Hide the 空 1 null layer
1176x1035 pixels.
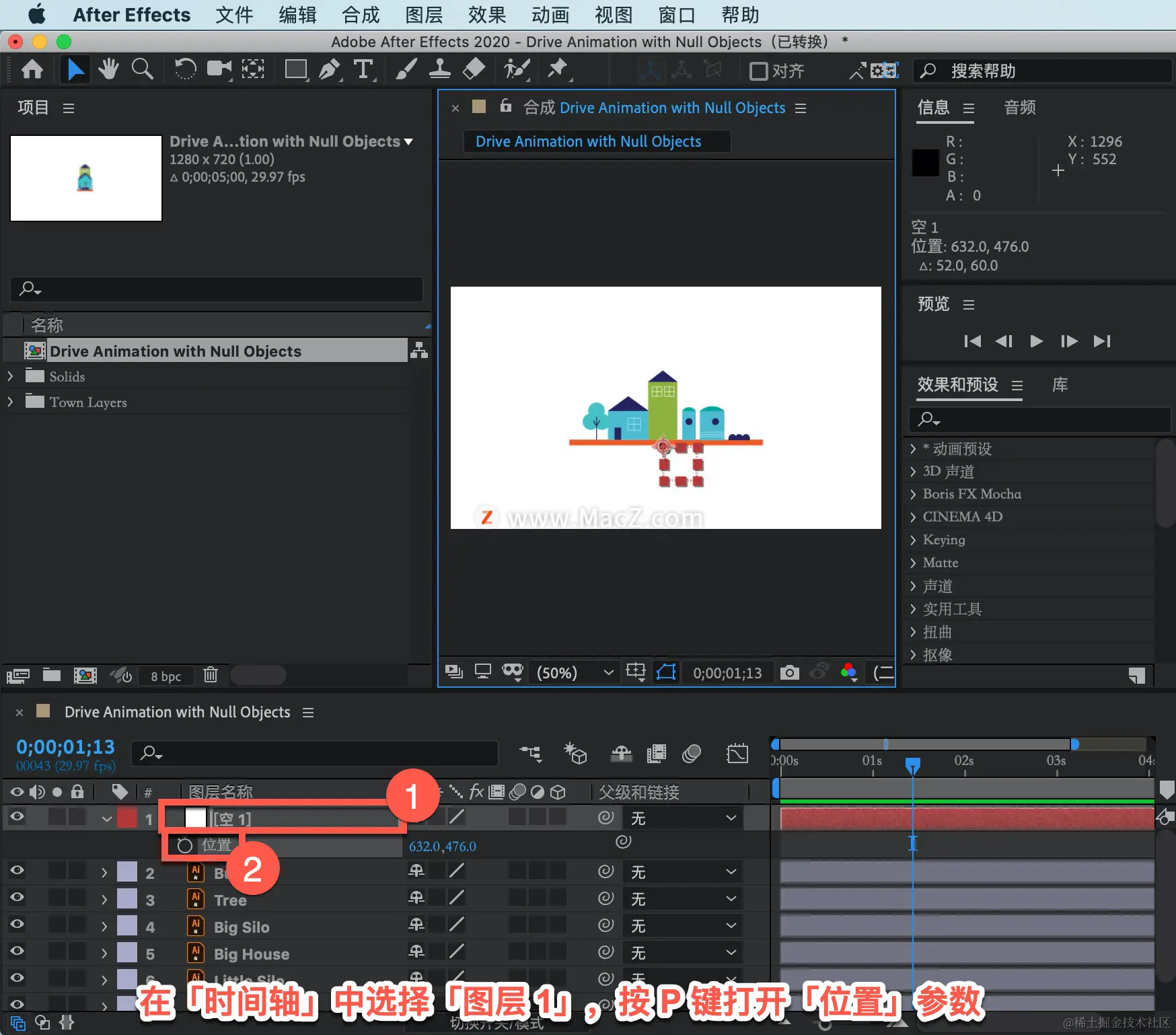click(17, 818)
